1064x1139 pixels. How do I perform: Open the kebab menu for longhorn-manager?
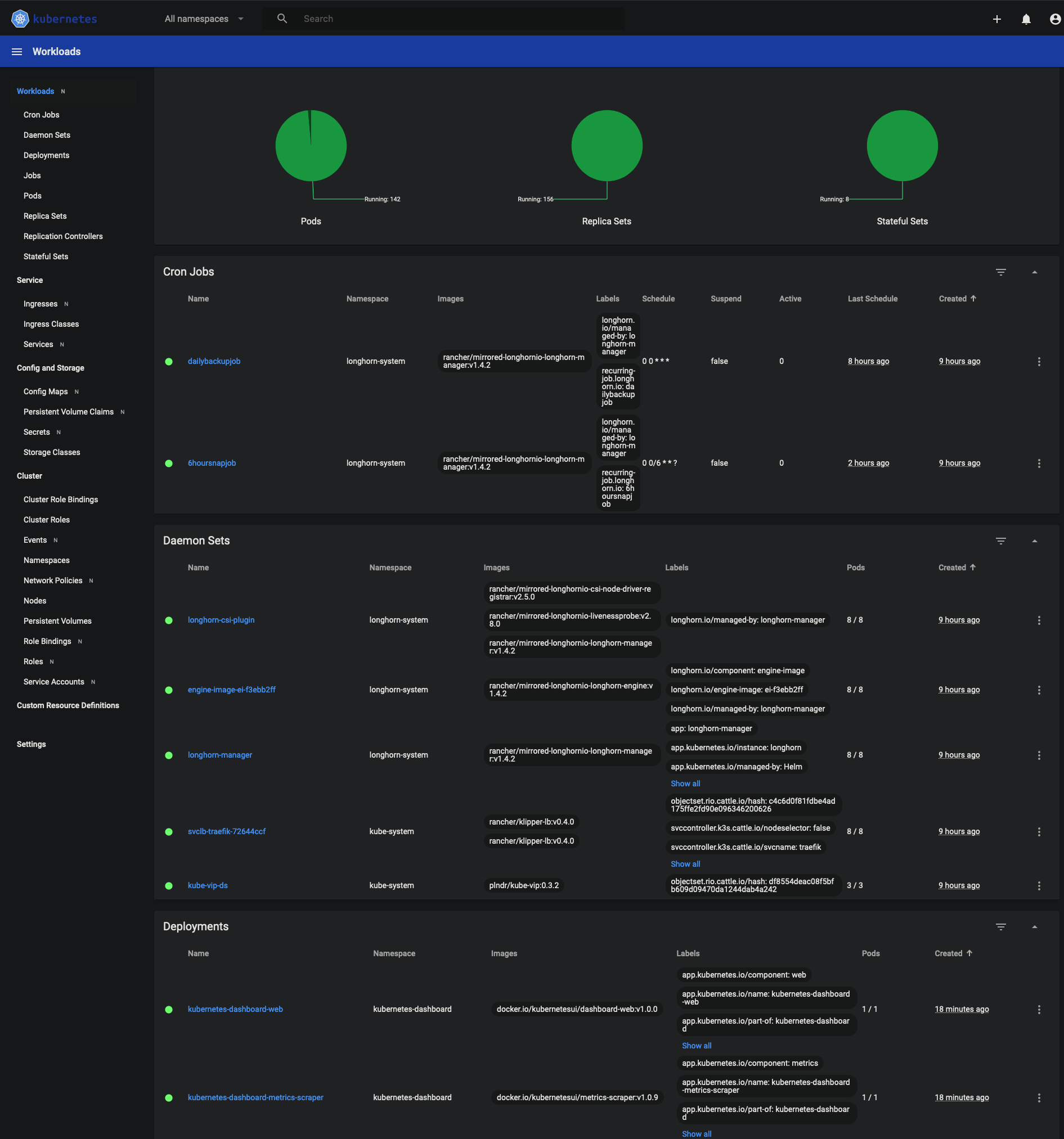click(x=1039, y=755)
